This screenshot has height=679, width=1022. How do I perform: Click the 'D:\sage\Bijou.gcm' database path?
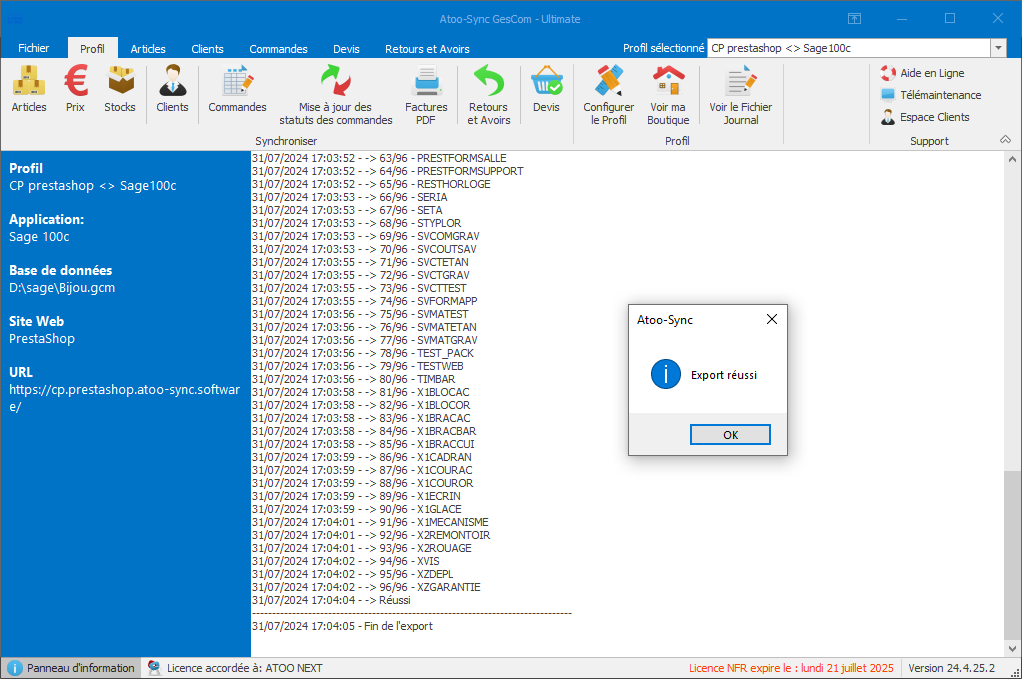pos(62,287)
